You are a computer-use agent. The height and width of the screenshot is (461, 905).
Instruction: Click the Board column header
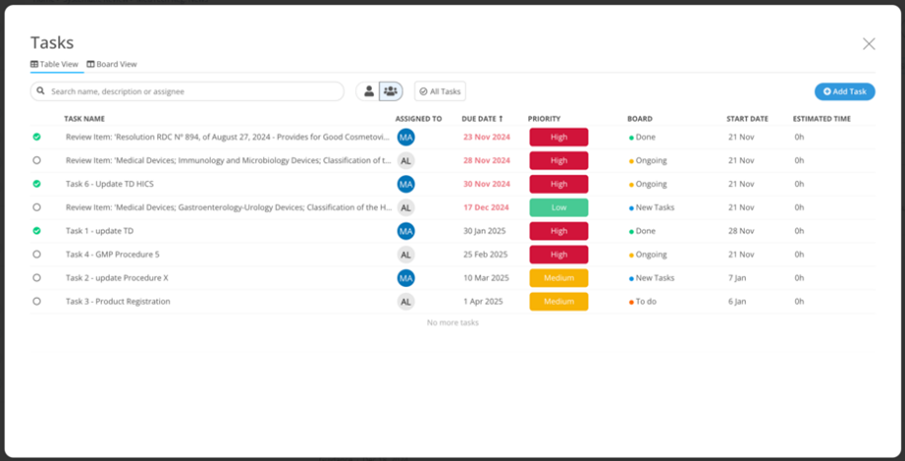640,119
